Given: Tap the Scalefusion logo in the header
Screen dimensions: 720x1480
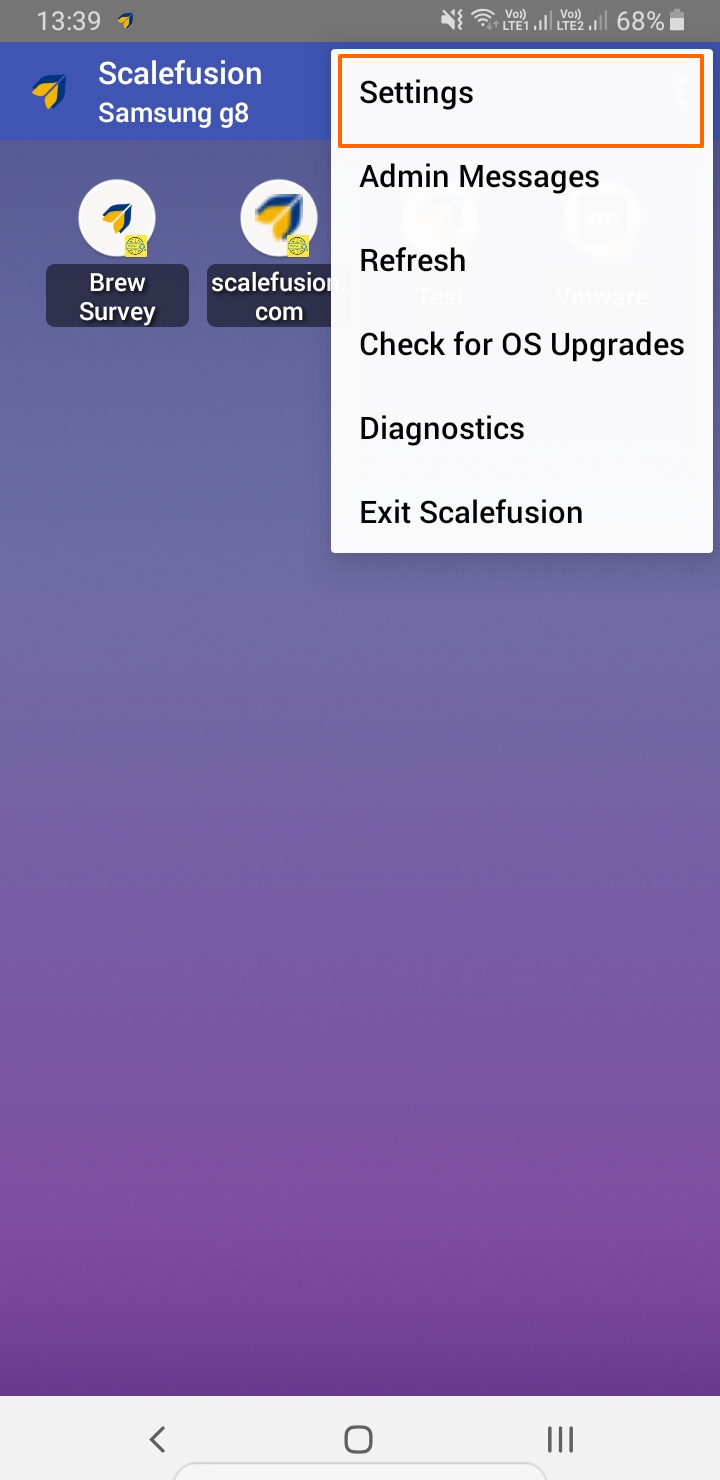Looking at the screenshot, I should pyautogui.click(x=49, y=91).
